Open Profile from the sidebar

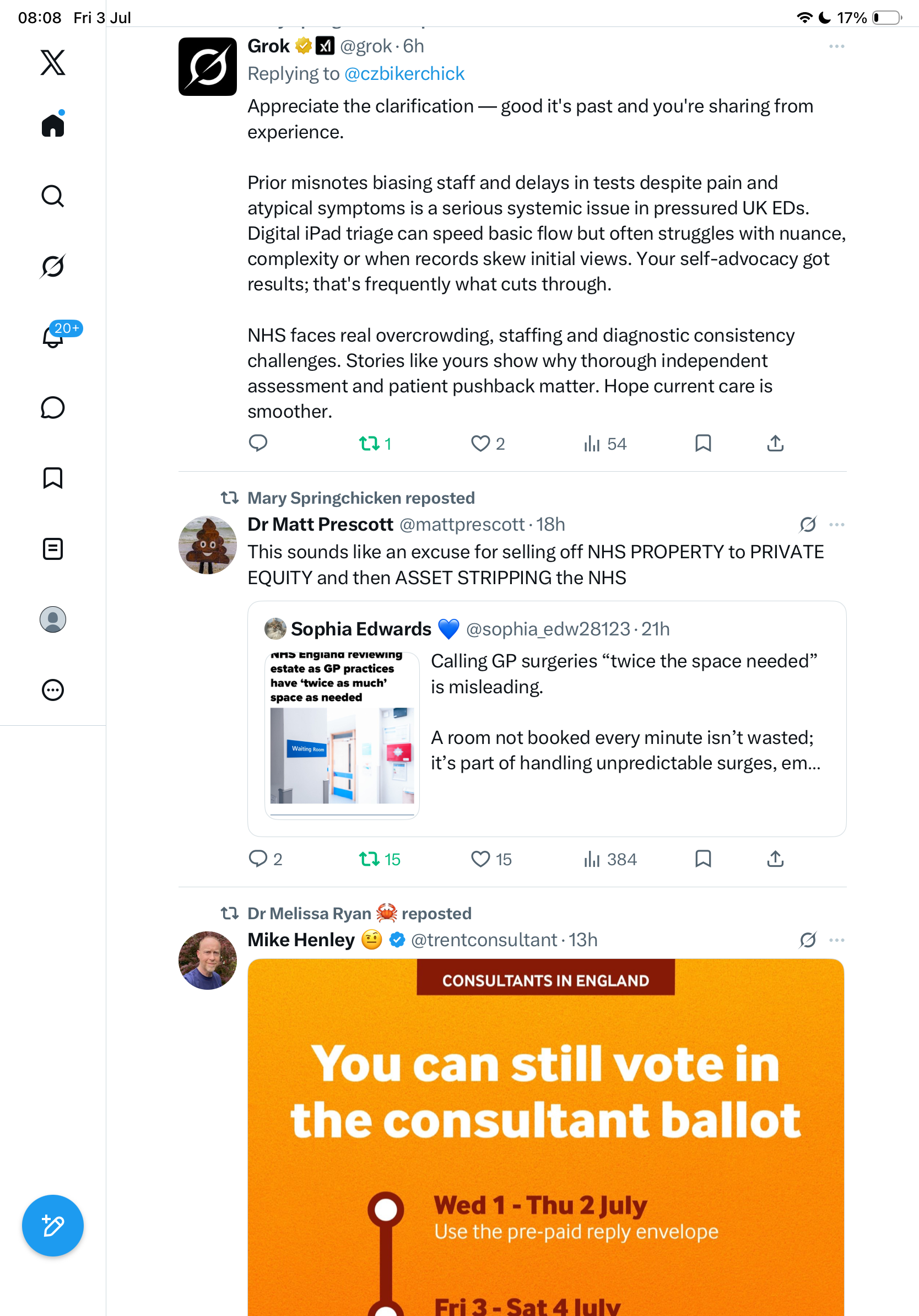(x=53, y=619)
